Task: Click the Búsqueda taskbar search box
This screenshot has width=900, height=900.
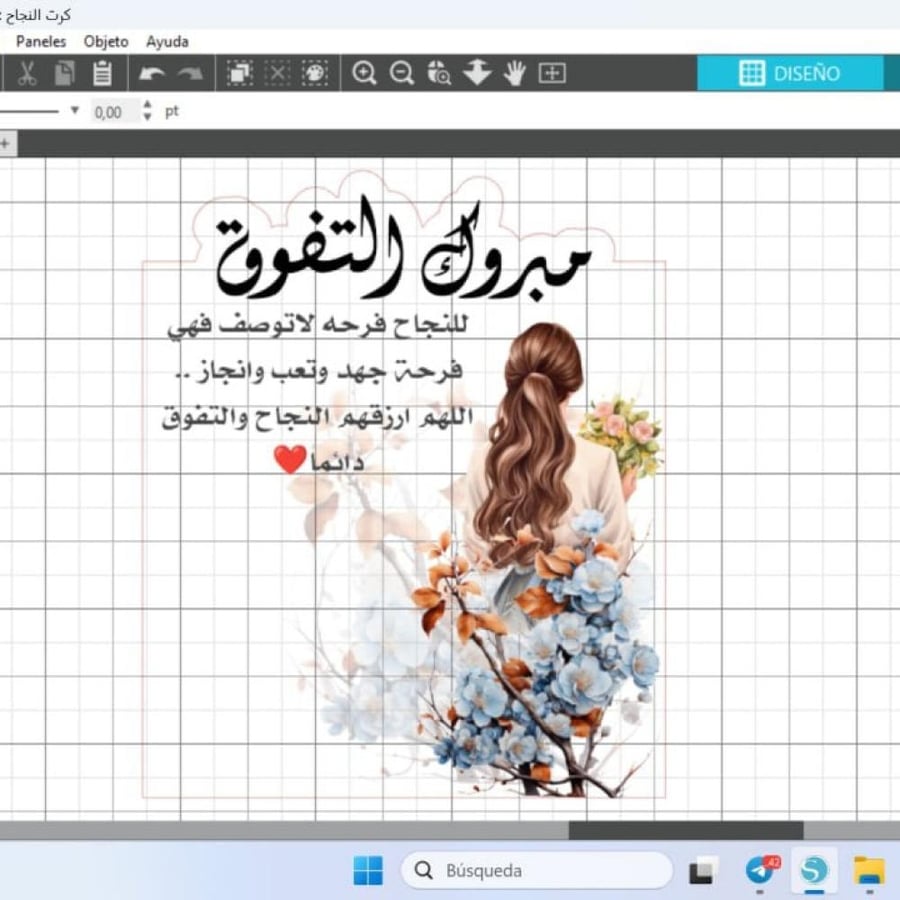Action: point(537,870)
